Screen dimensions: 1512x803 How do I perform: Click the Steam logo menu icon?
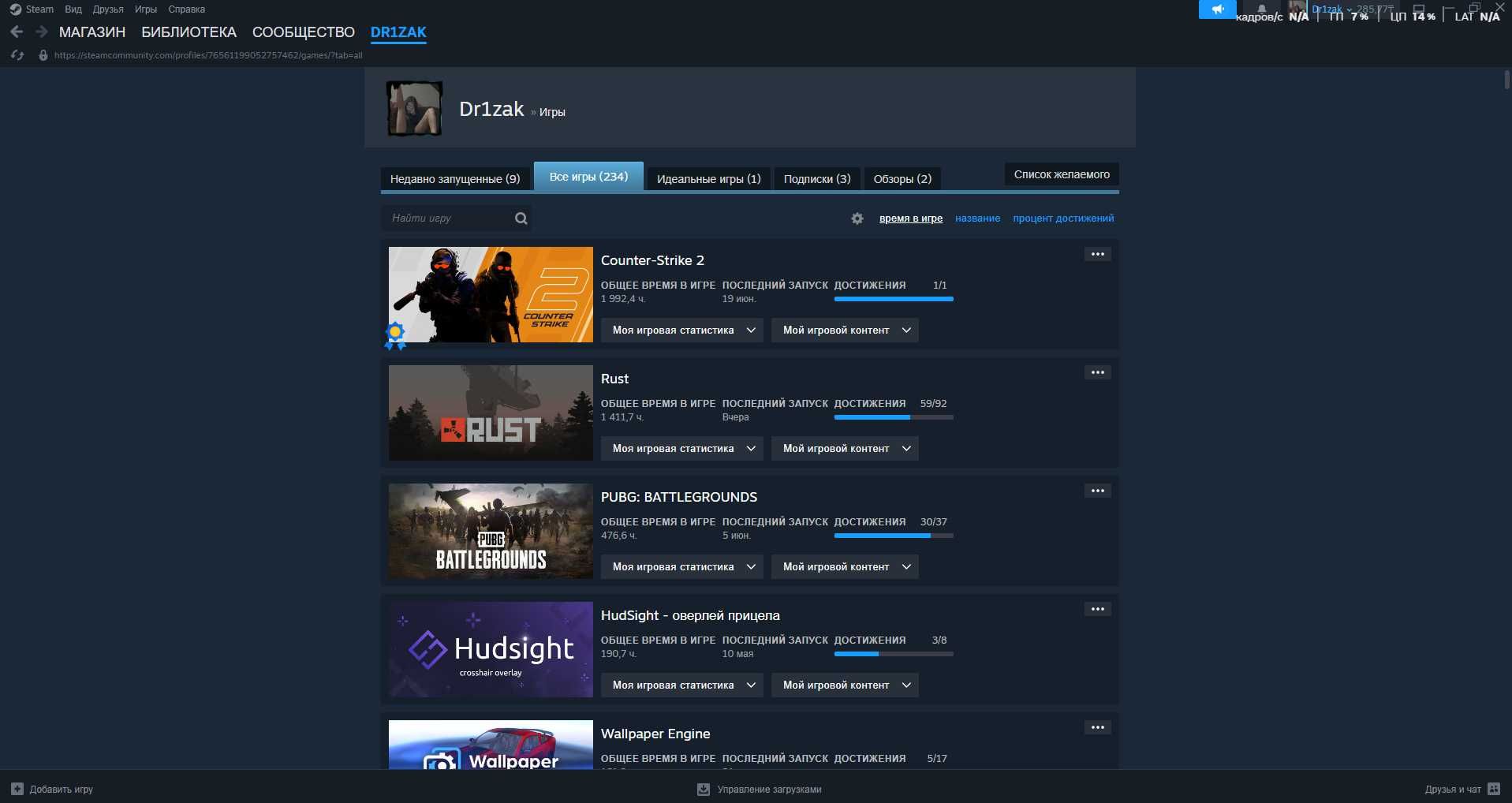pyautogui.click(x=15, y=9)
